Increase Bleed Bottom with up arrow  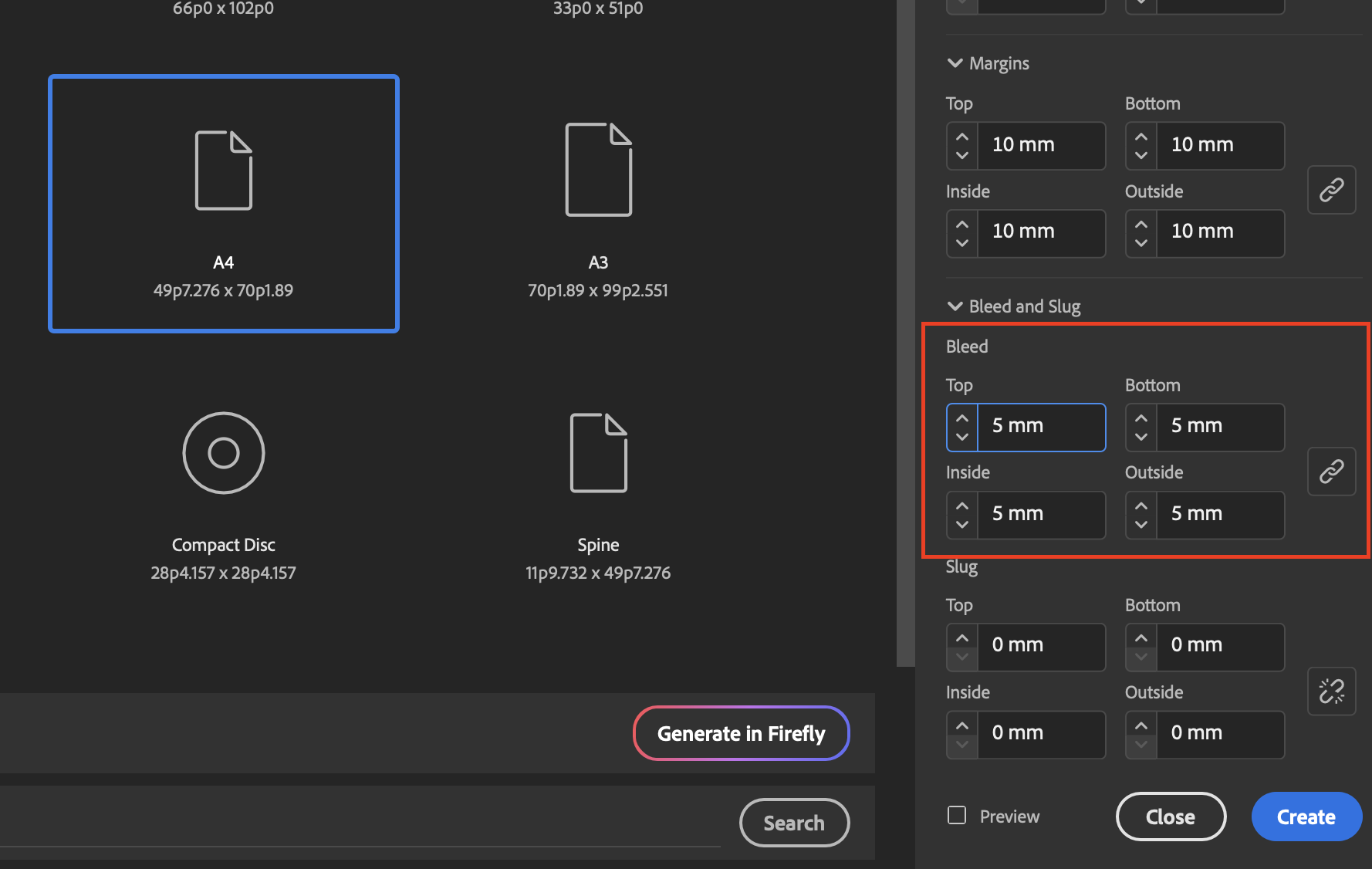1141,418
